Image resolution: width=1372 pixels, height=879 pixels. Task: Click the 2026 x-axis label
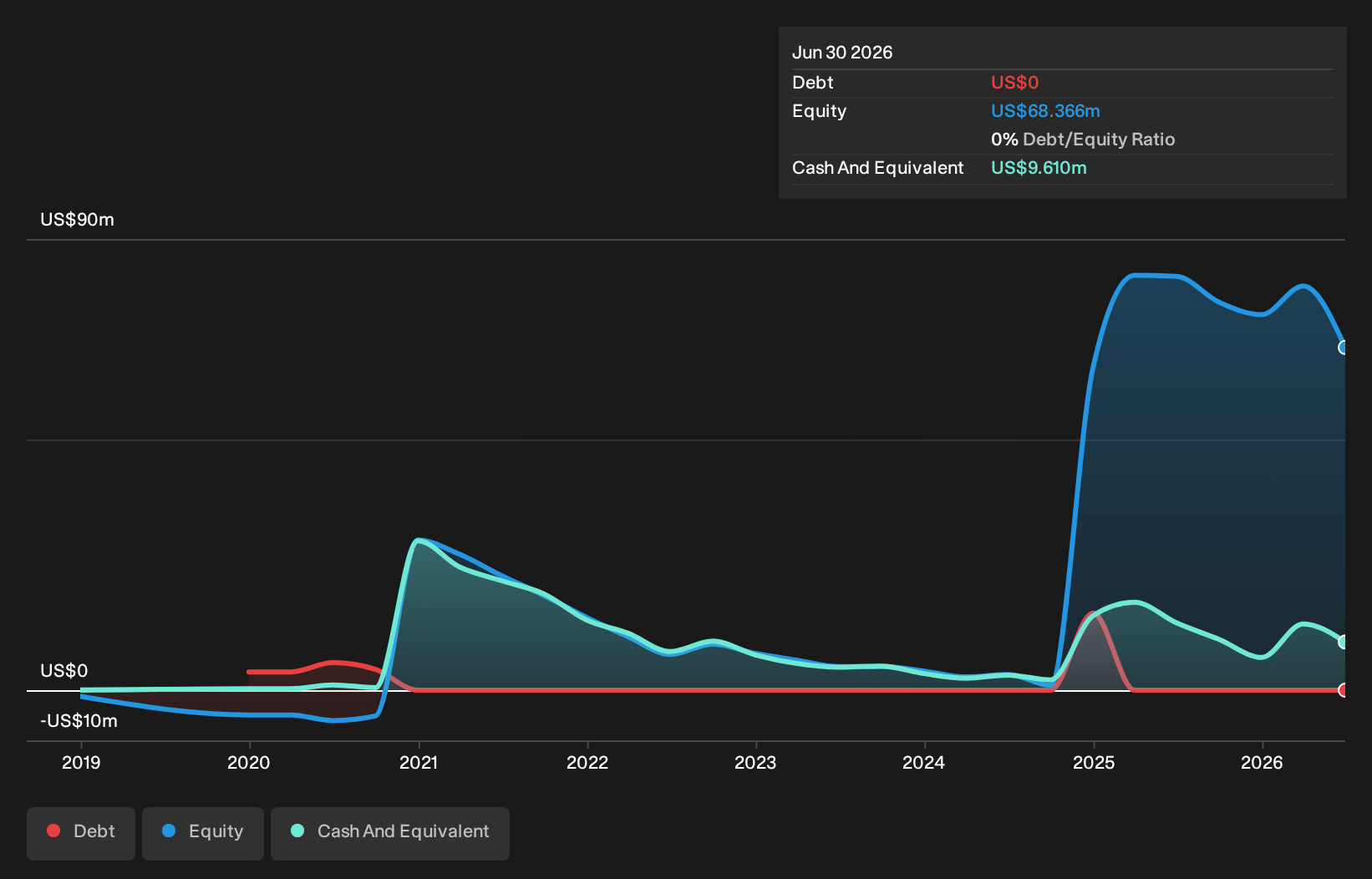[x=1262, y=763]
